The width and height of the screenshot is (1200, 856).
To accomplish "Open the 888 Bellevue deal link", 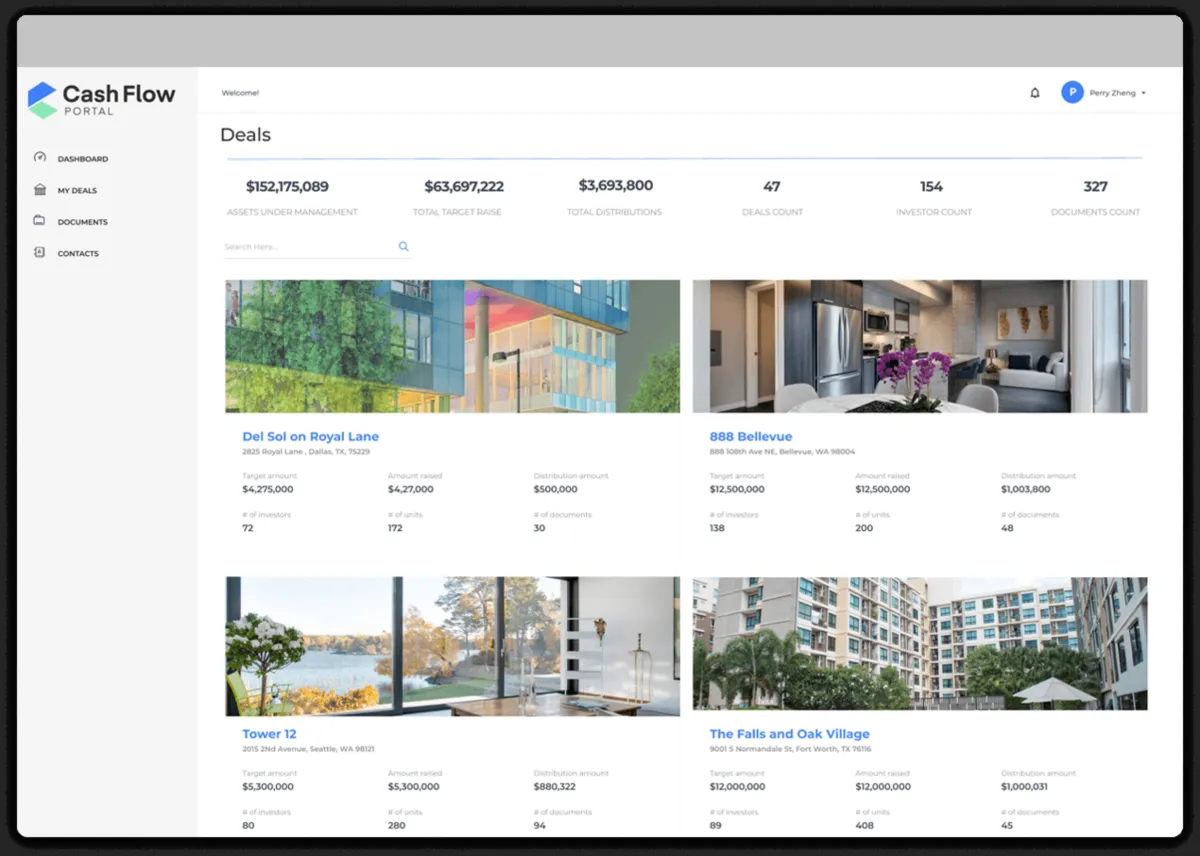I will (751, 436).
